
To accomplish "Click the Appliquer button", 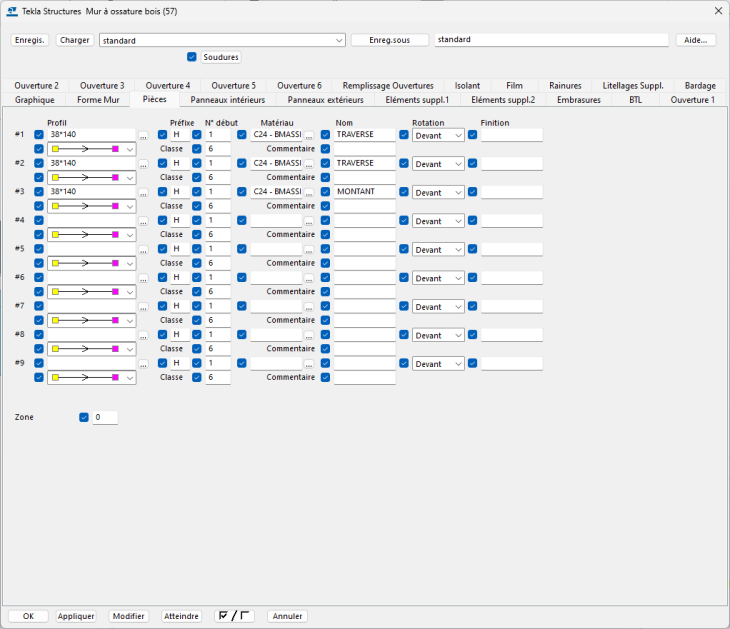I will coord(76,616).
